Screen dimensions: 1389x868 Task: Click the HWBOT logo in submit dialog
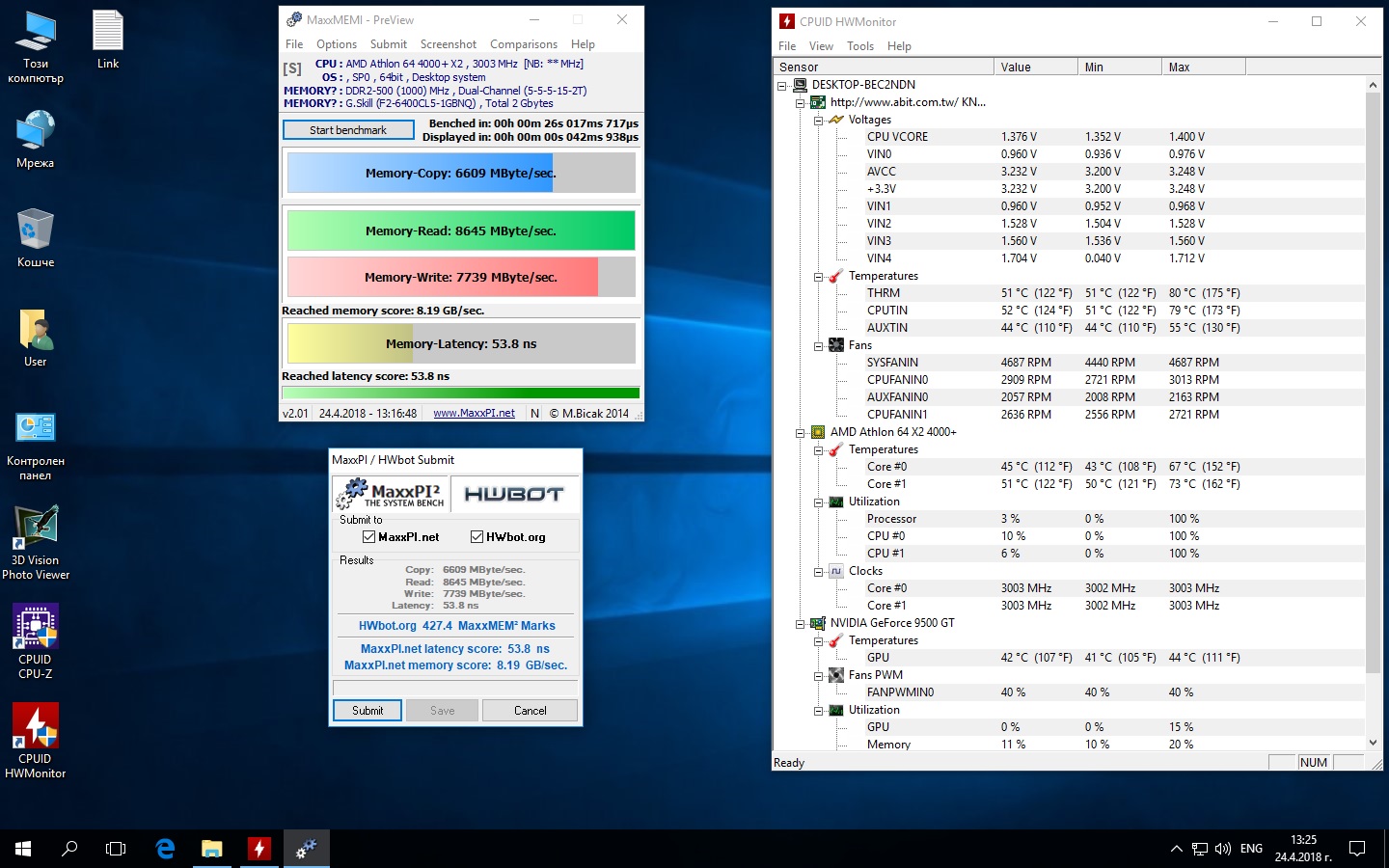point(514,494)
